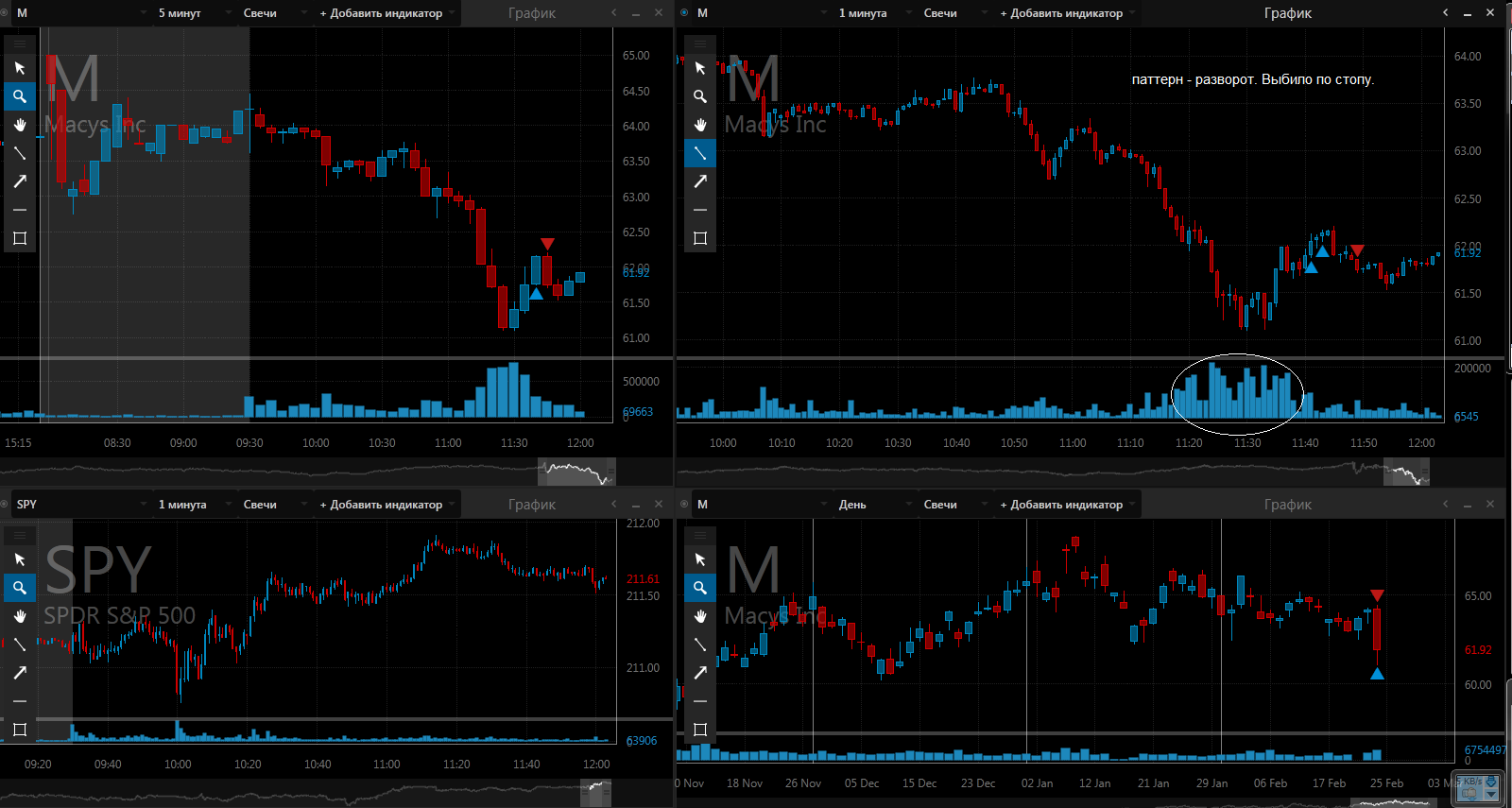Click the navigator range handle under the SPY chart
Viewport: 1512px width, 808px height.
click(596, 793)
